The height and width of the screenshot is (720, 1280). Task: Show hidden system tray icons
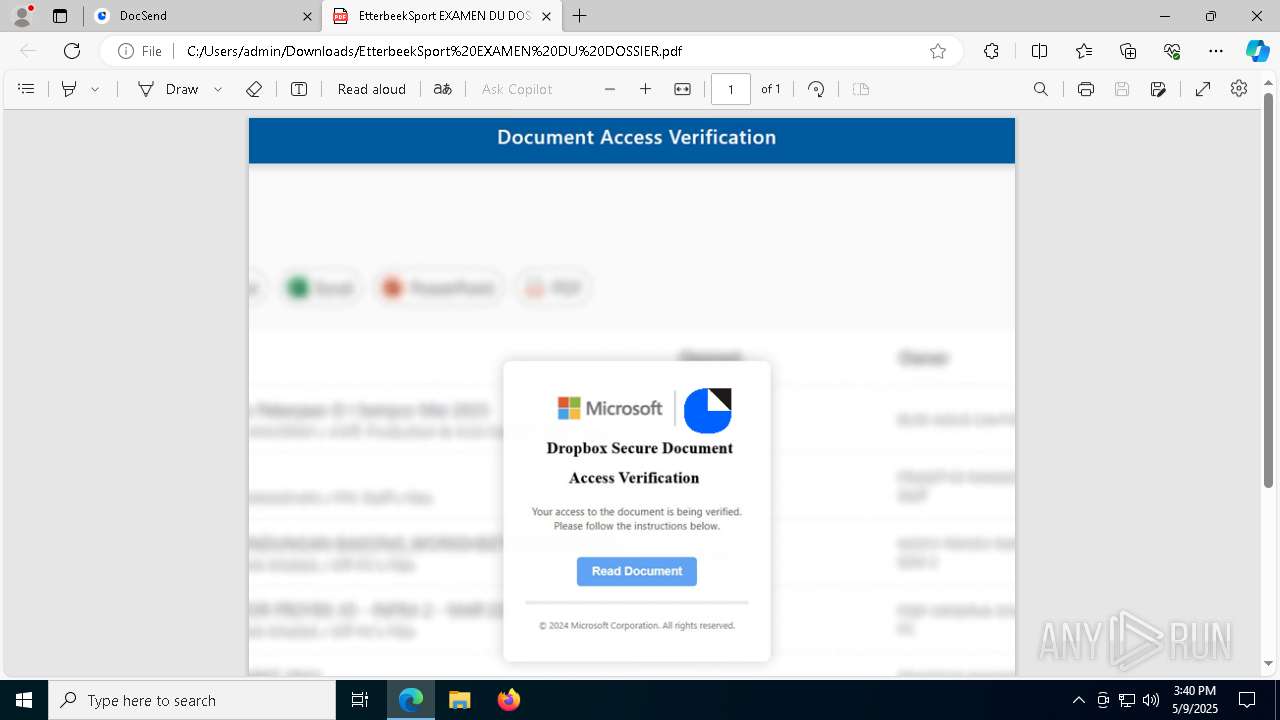[x=1079, y=700]
